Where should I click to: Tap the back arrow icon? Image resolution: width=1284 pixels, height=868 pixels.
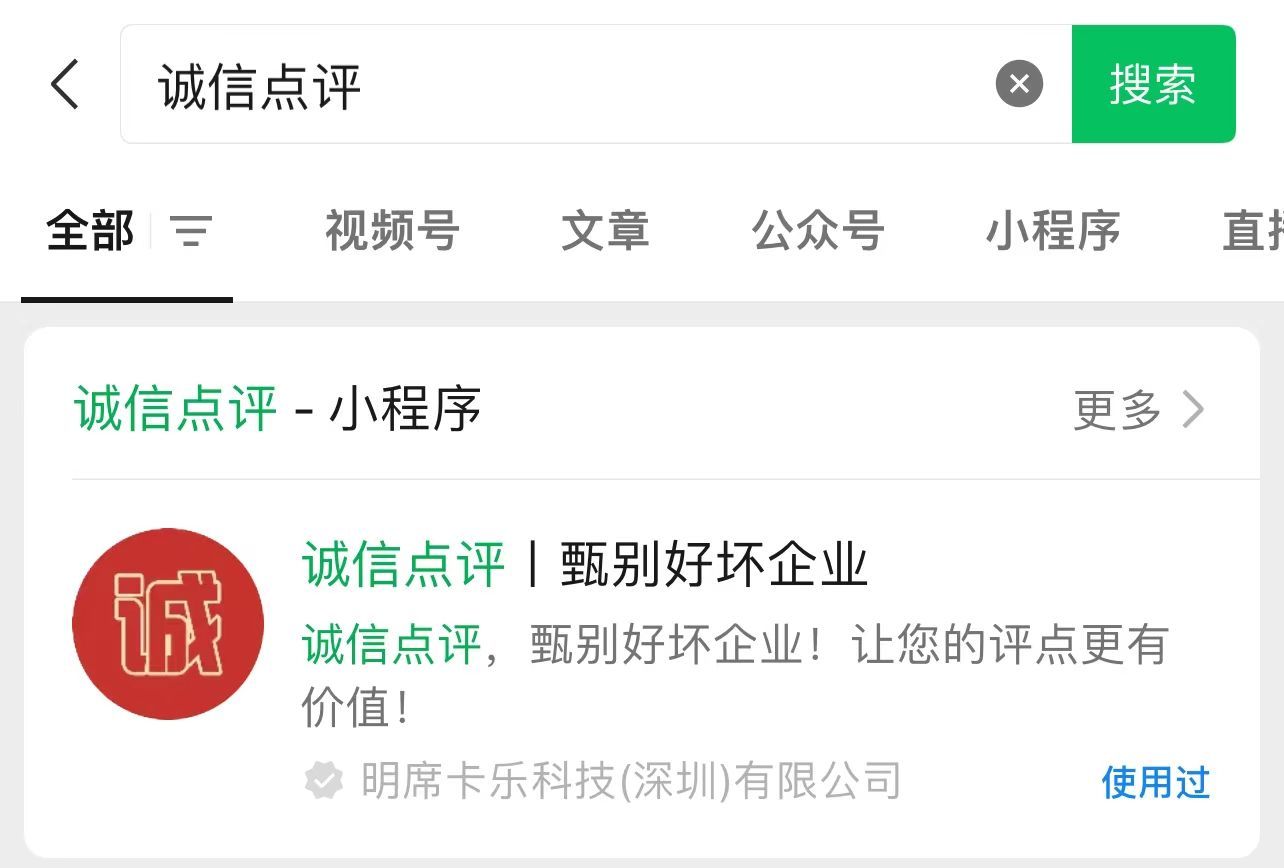[x=64, y=84]
